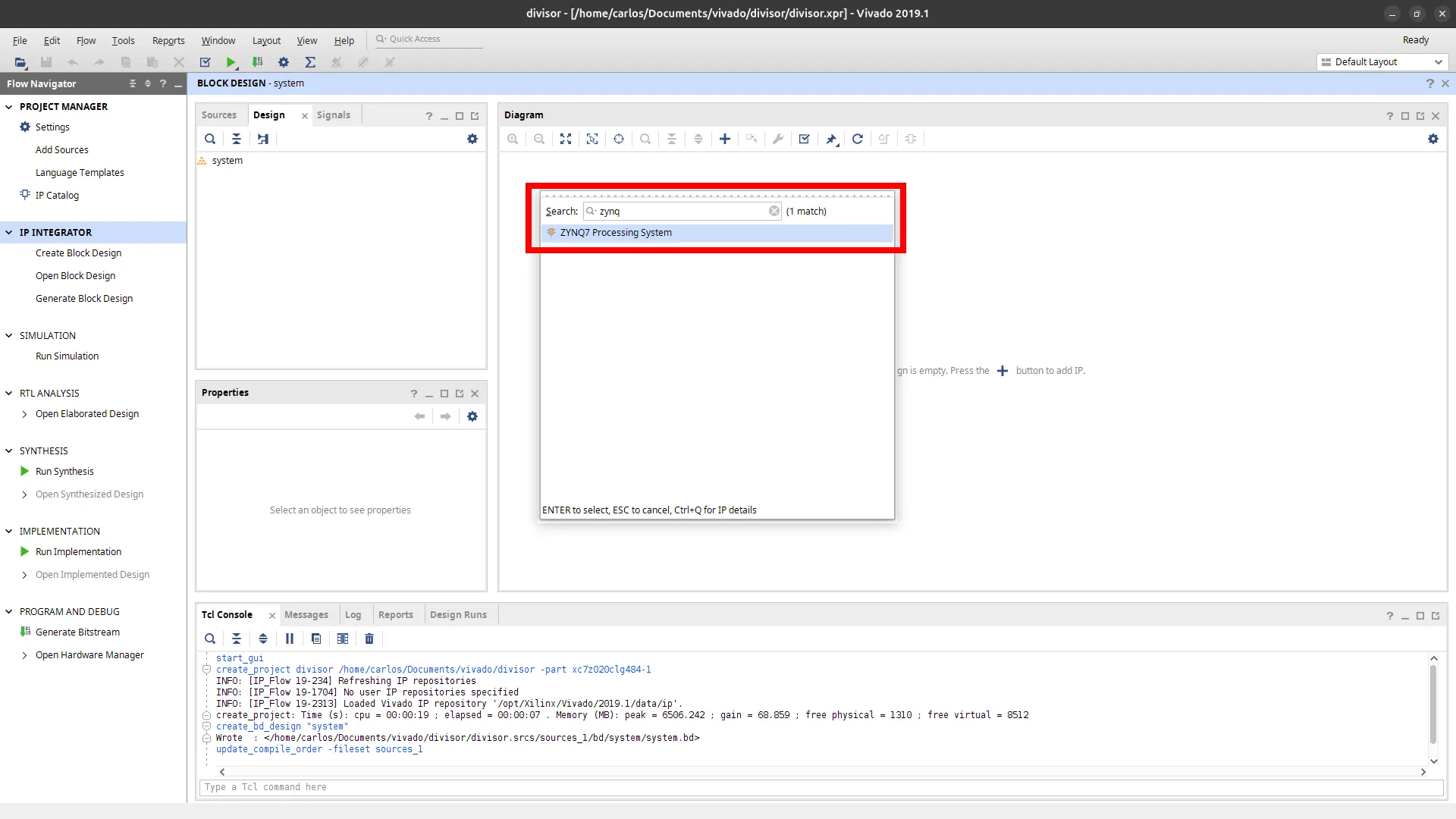
Task: Open Design panel settings gear
Action: coord(472,139)
